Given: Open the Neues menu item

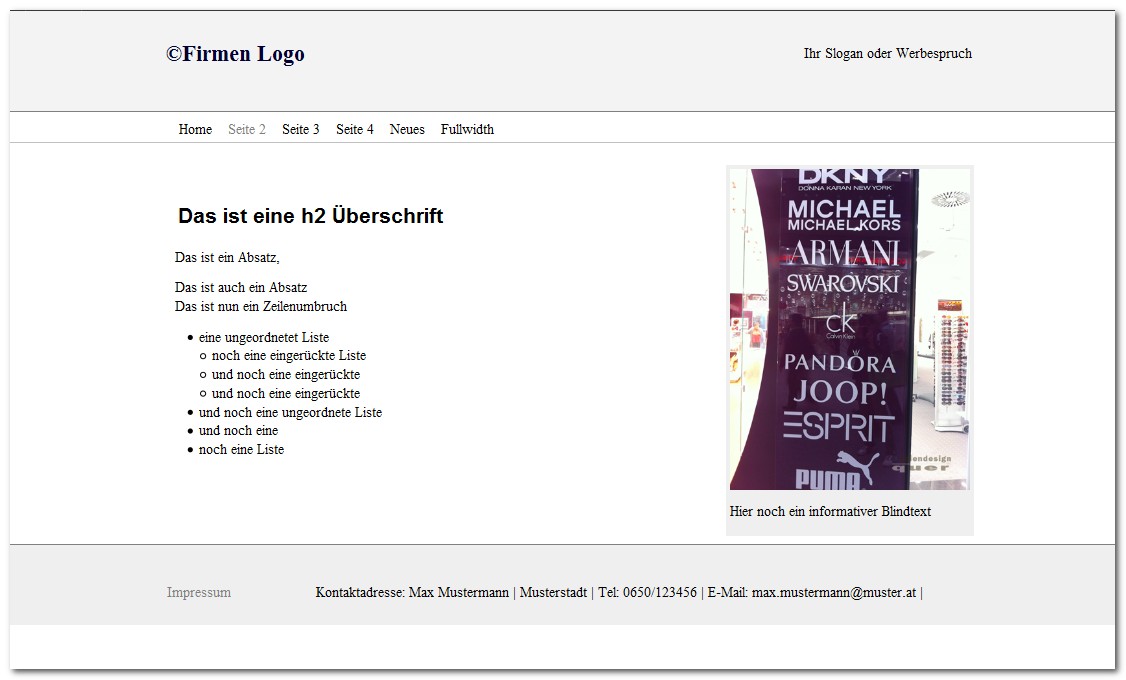Looking at the screenshot, I should click(x=407, y=129).
